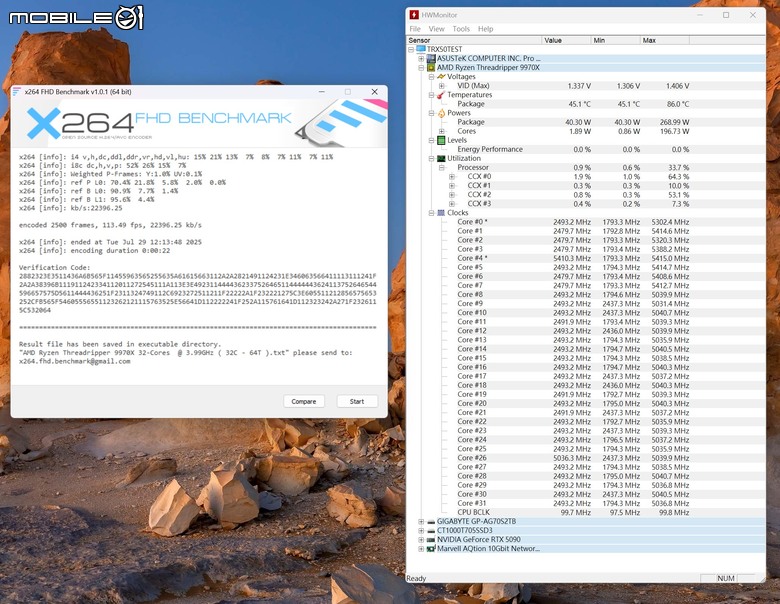Collapse the Voltages section

click(431, 77)
